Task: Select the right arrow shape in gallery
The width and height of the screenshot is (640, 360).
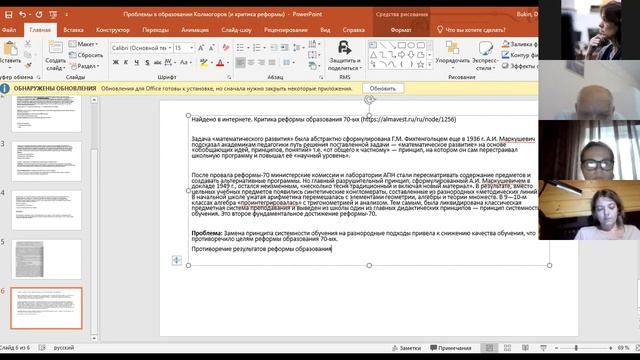Action: tap(402, 55)
